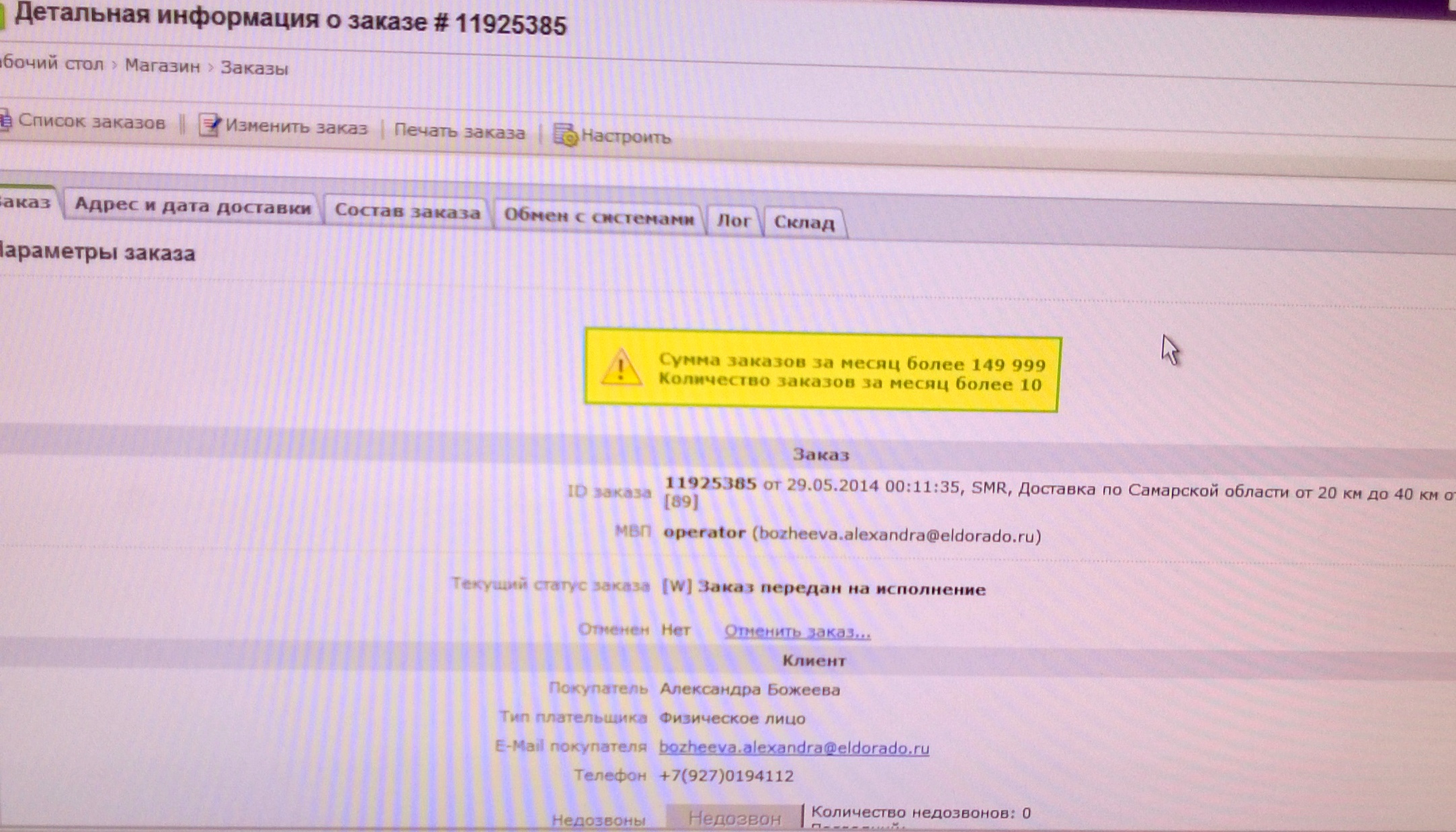The image size is (1456, 832).
Task: Switch to Адрес и дата доставки tab
Action: [192, 206]
